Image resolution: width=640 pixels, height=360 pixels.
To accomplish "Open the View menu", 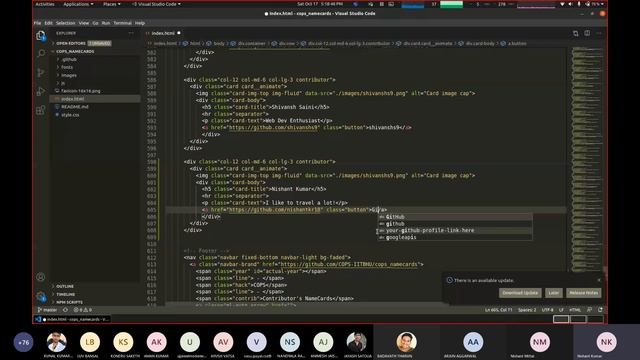I will pyautogui.click(x=84, y=23).
